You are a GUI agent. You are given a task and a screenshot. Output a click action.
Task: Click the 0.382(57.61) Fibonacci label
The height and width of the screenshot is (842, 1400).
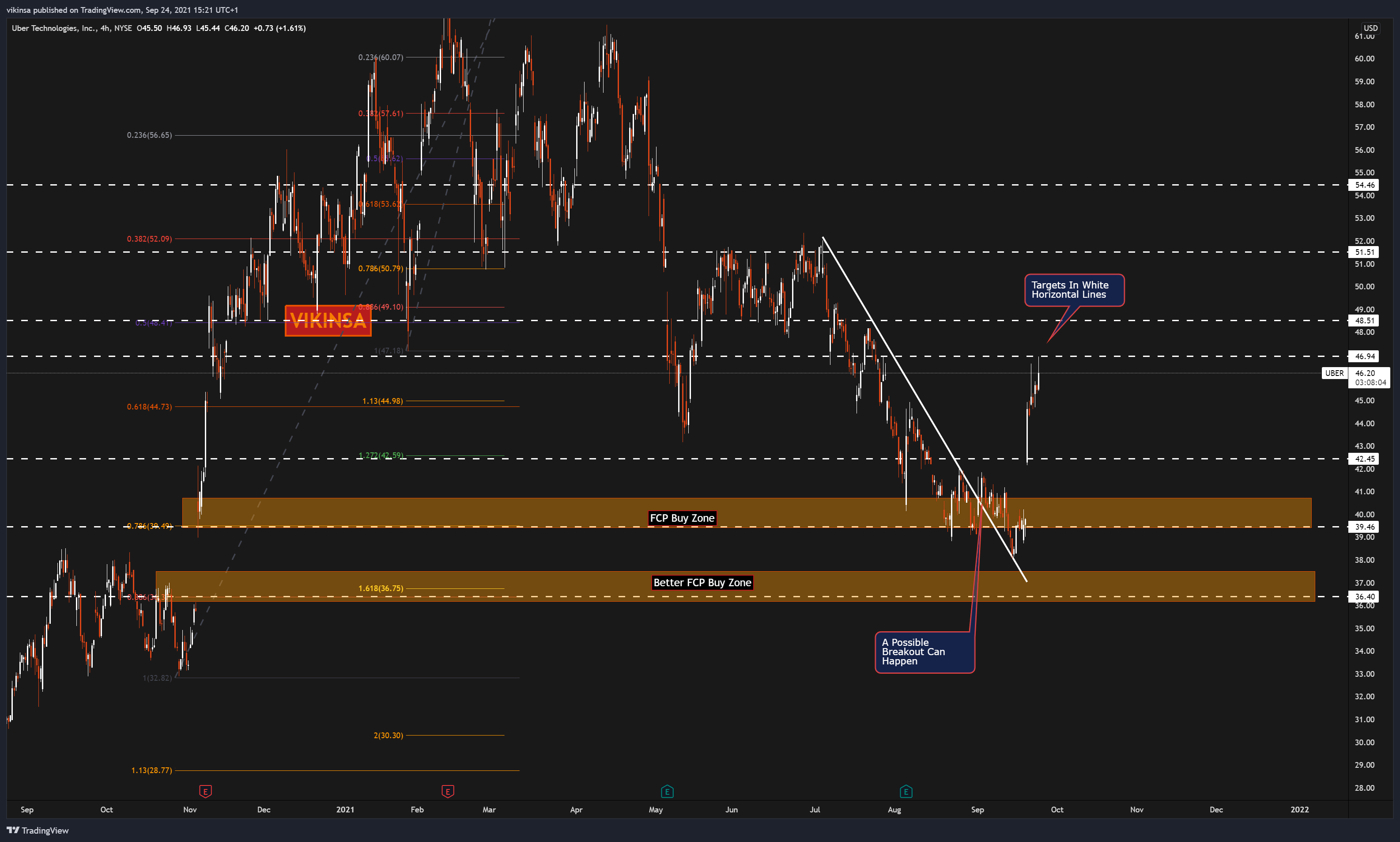(381, 114)
